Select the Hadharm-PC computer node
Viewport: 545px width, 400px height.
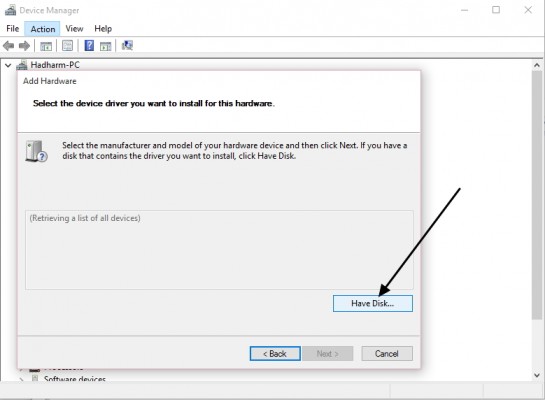click(x=55, y=65)
